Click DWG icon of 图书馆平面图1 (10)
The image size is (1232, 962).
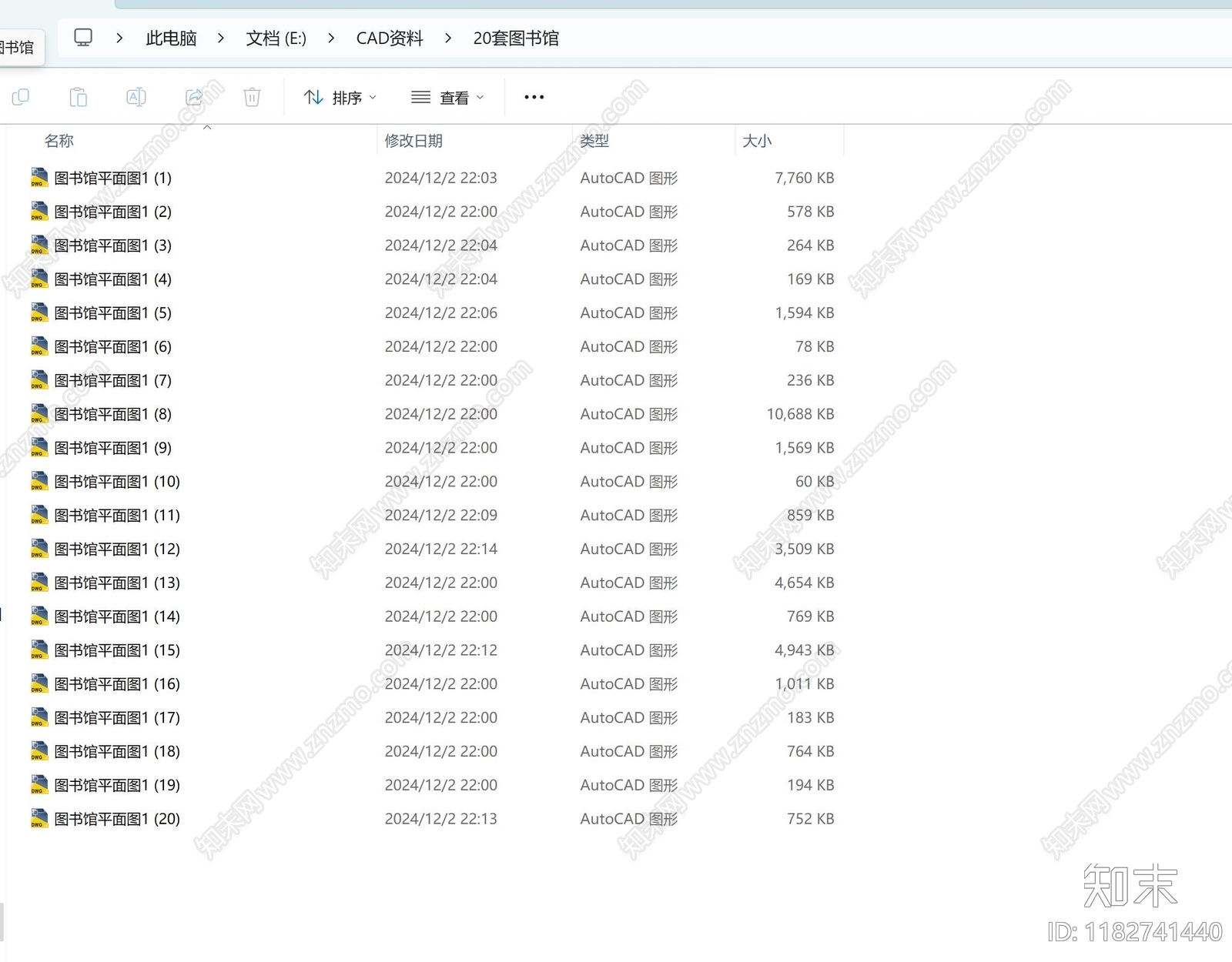(x=39, y=482)
